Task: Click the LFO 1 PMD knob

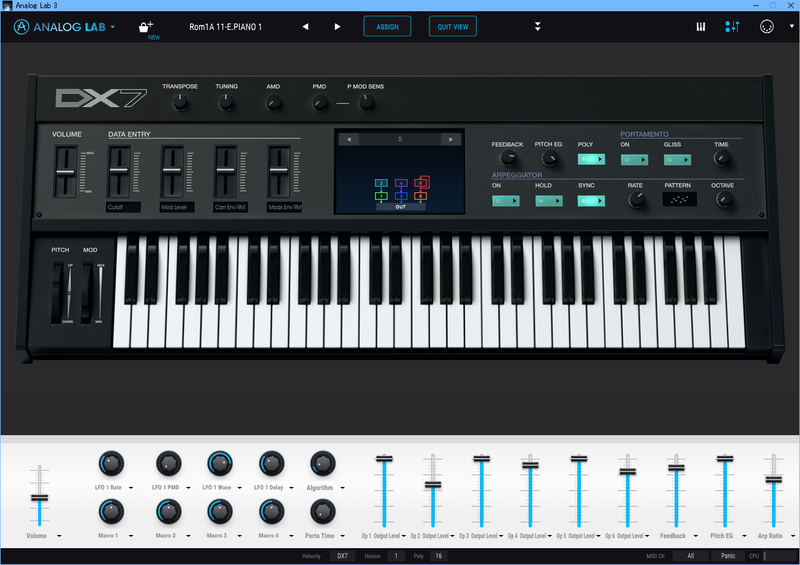Action: pos(168,463)
